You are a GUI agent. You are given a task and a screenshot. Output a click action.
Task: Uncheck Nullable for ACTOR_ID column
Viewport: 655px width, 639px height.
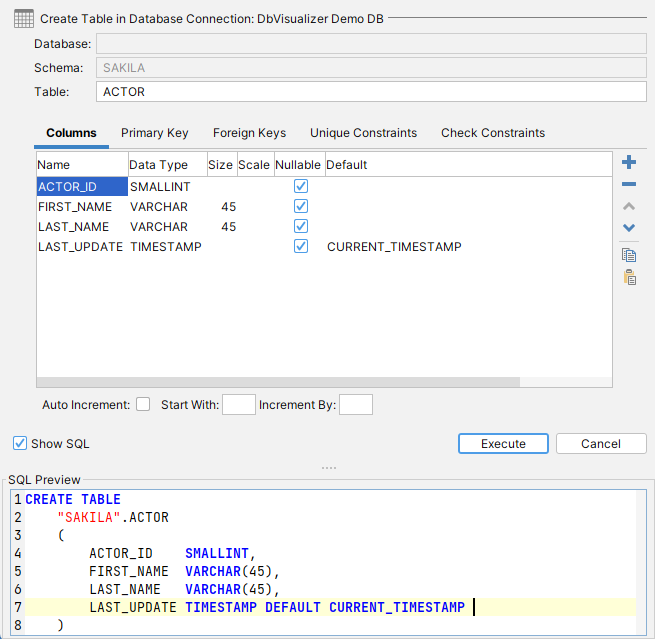(x=301, y=186)
